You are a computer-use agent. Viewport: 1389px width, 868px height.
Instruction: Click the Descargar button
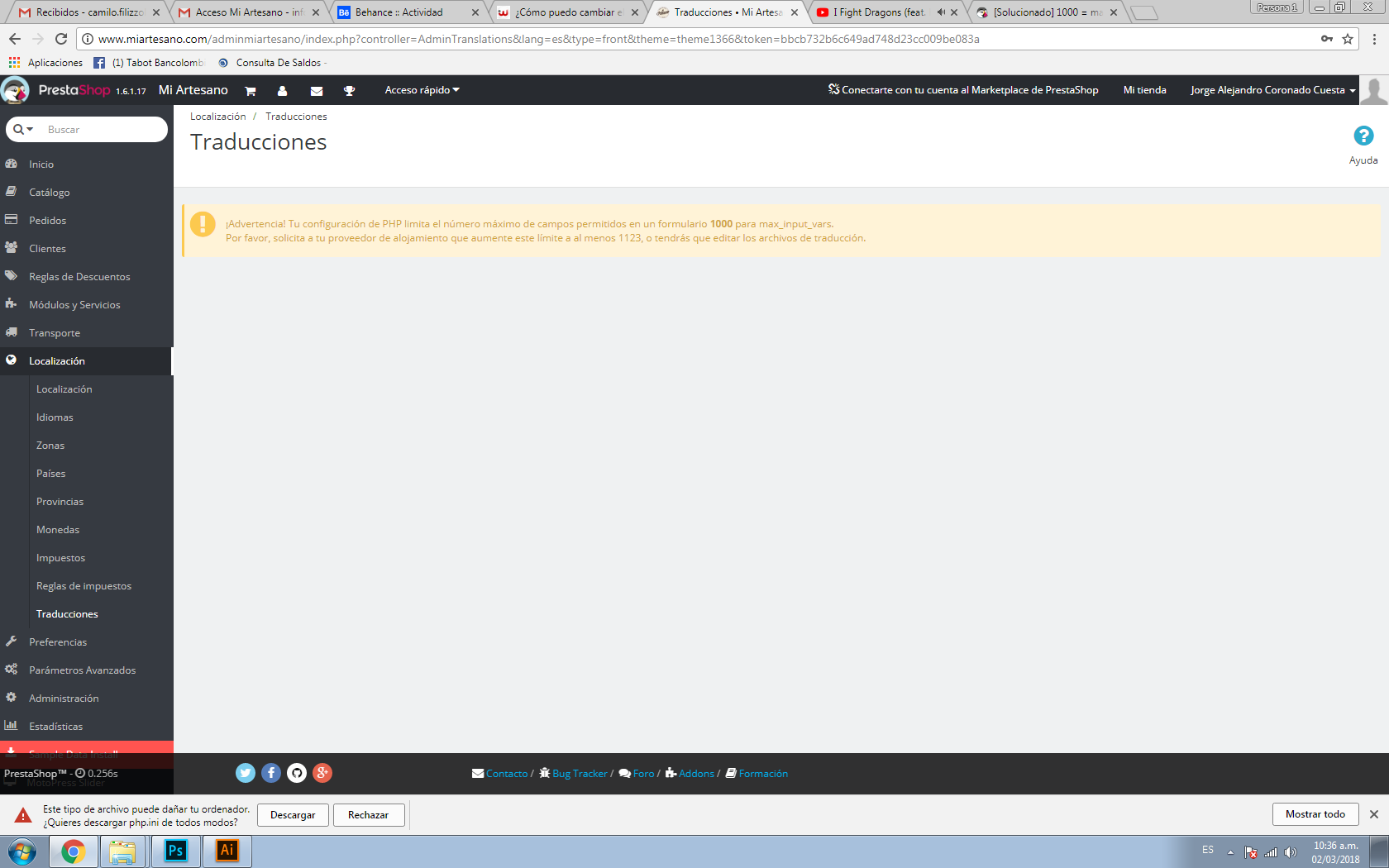tap(293, 815)
